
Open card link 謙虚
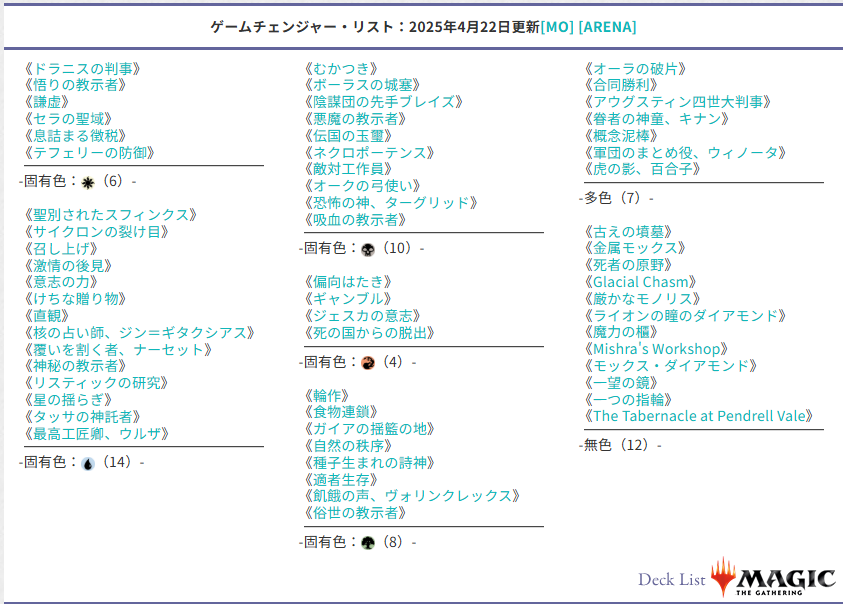pos(47,102)
